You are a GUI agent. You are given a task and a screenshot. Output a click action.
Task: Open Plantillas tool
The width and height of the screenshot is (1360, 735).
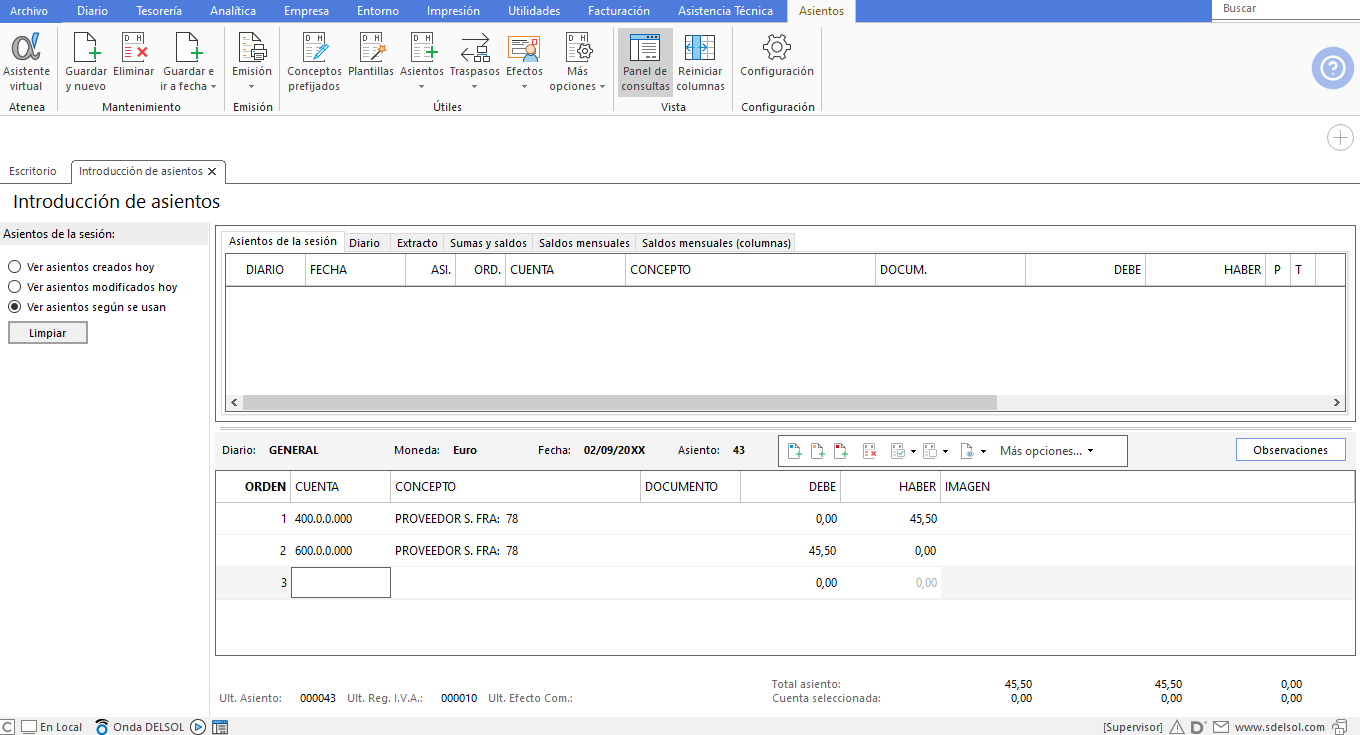371,55
